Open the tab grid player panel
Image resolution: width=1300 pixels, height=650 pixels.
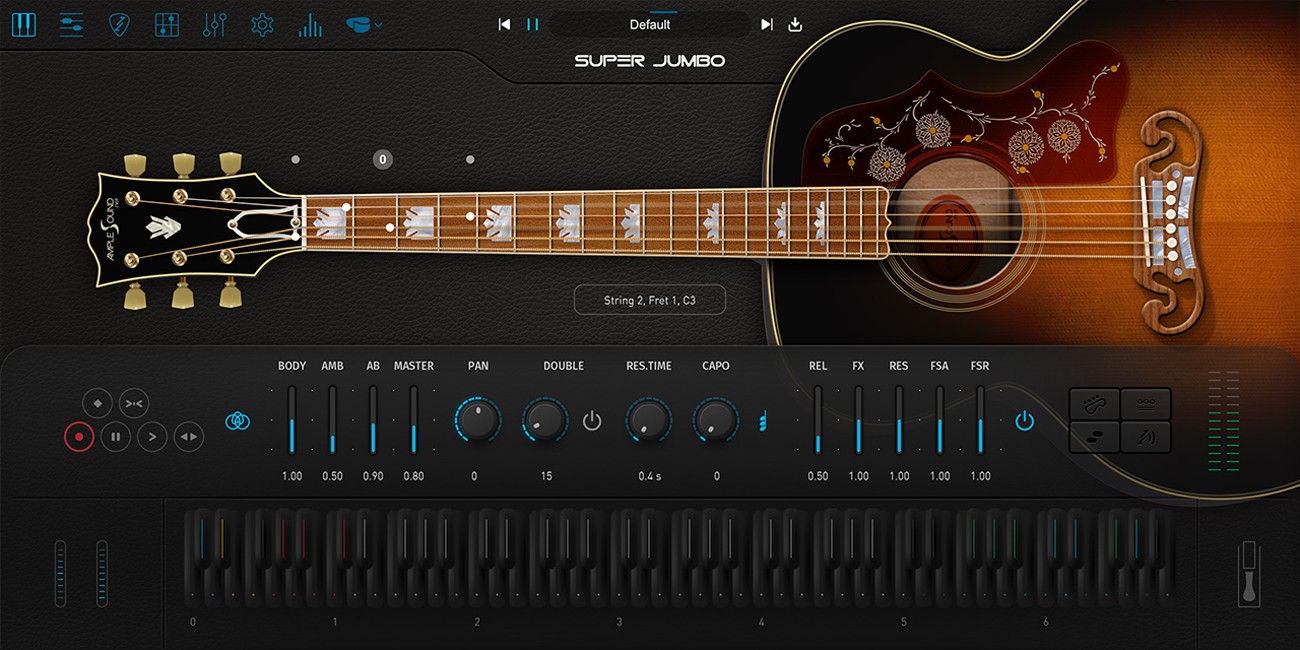point(167,24)
